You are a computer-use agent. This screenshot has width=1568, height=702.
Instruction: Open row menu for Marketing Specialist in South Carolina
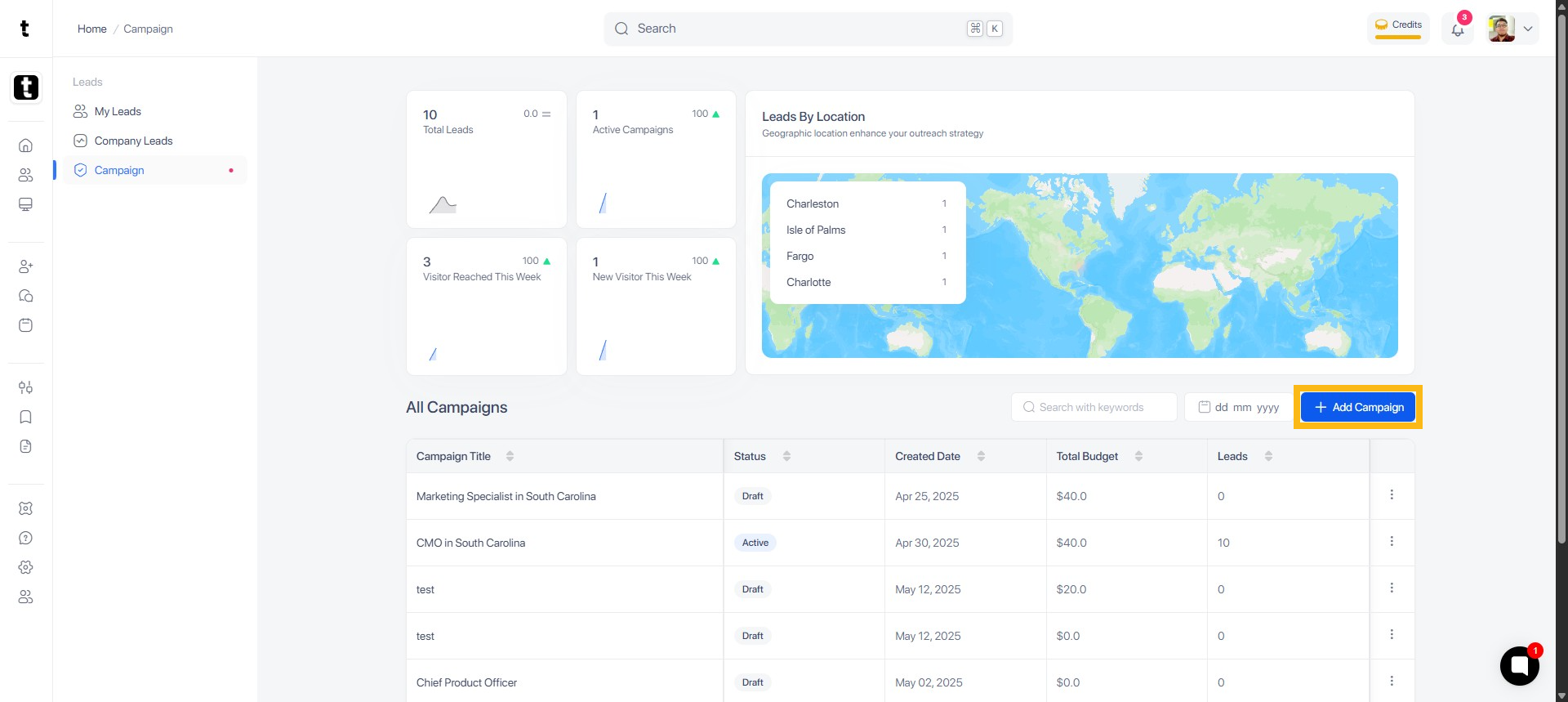pyautogui.click(x=1392, y=494)
